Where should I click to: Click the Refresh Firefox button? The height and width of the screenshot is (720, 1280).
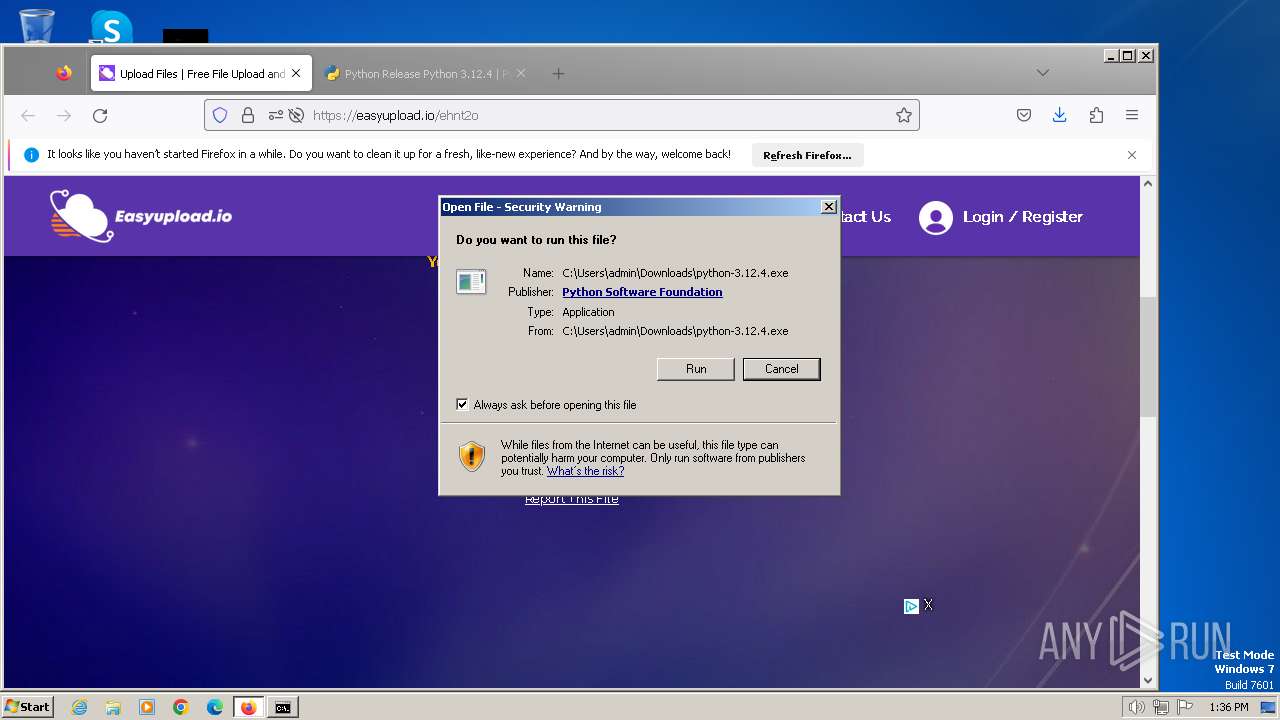[x=807, y=155]
